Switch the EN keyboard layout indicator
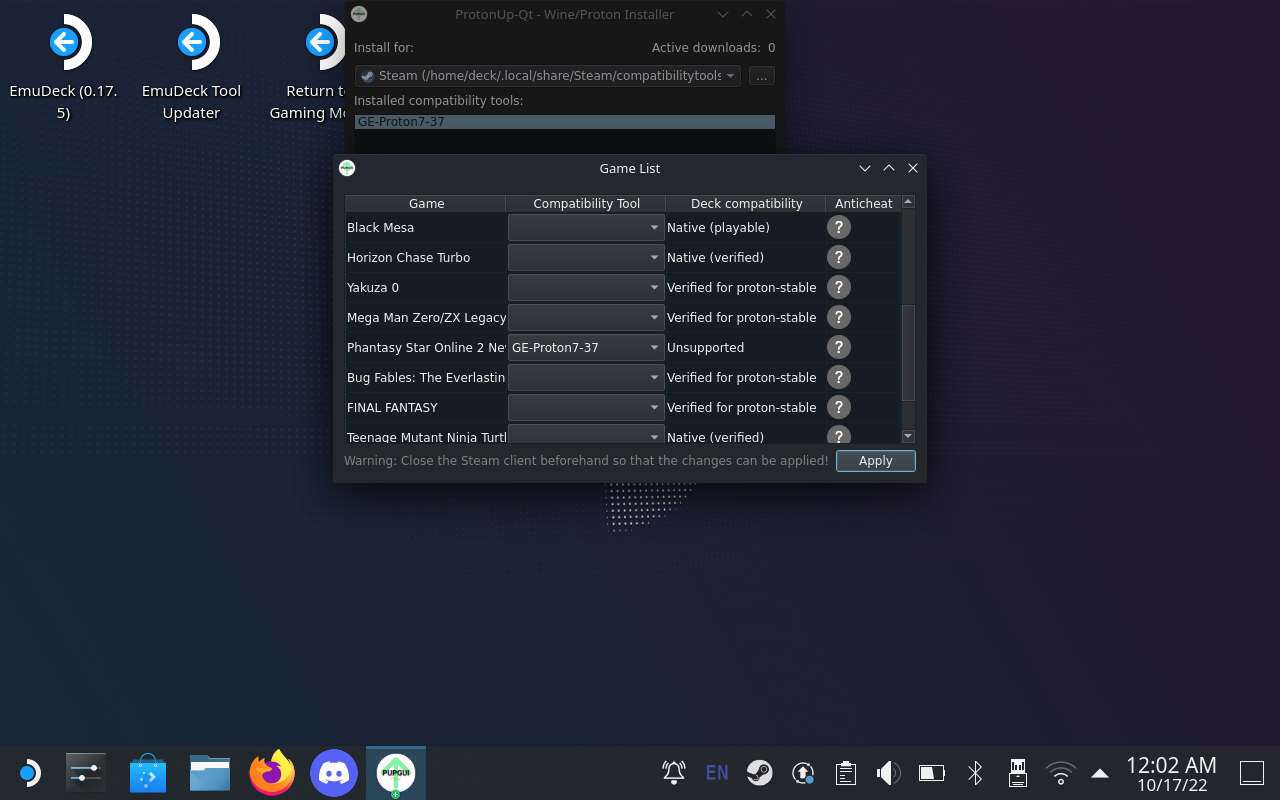This screenshot has width=1280, height=800. click(x=717, y=772)
